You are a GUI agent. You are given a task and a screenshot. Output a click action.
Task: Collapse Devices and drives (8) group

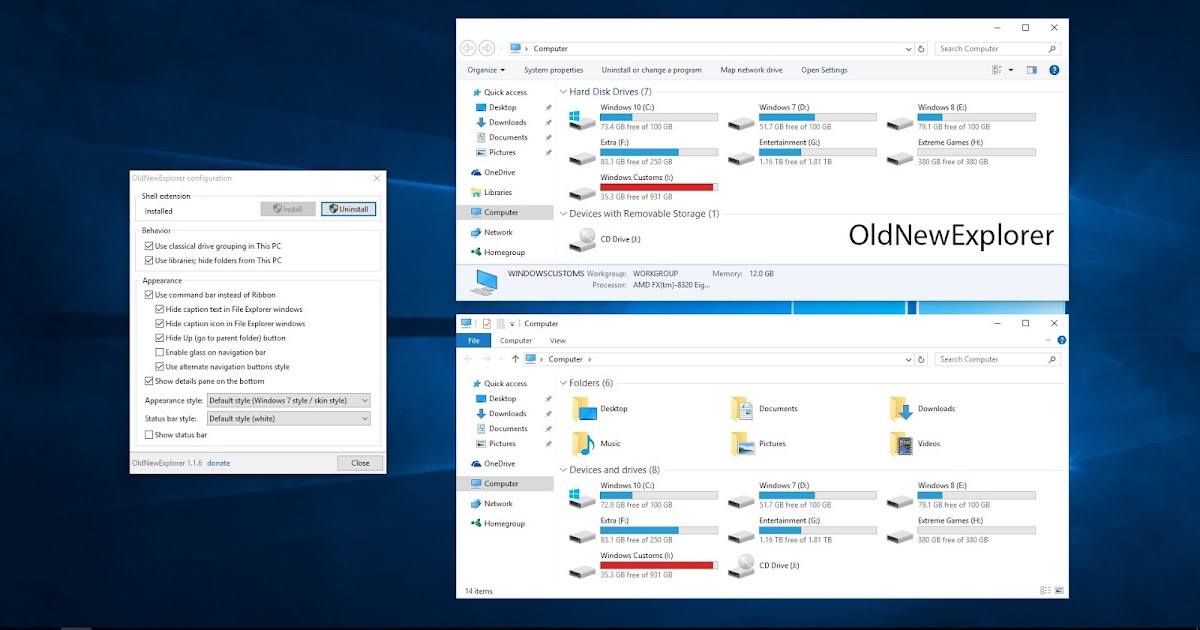(563, 470)
